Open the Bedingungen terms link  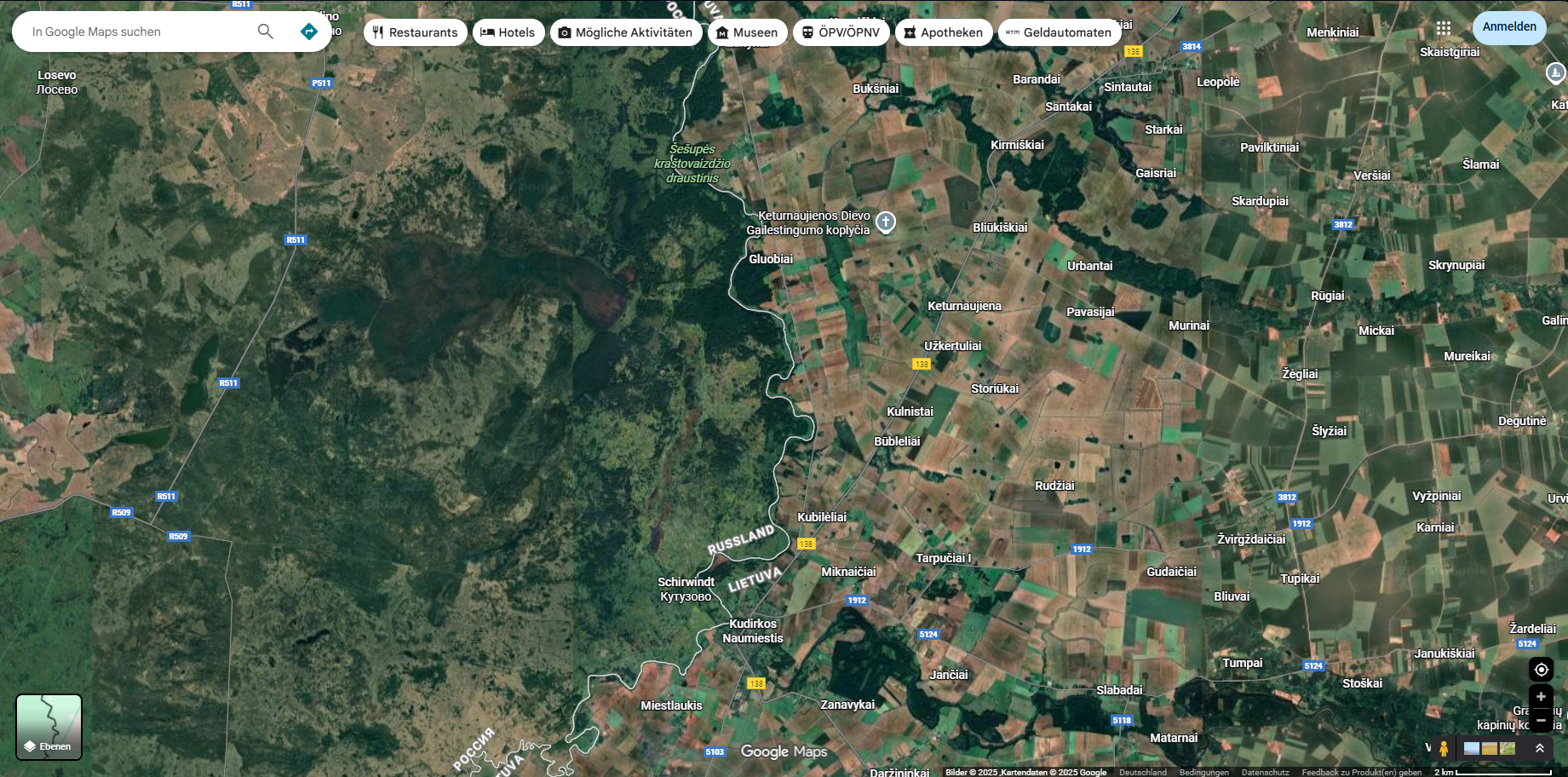[1204, 773]
